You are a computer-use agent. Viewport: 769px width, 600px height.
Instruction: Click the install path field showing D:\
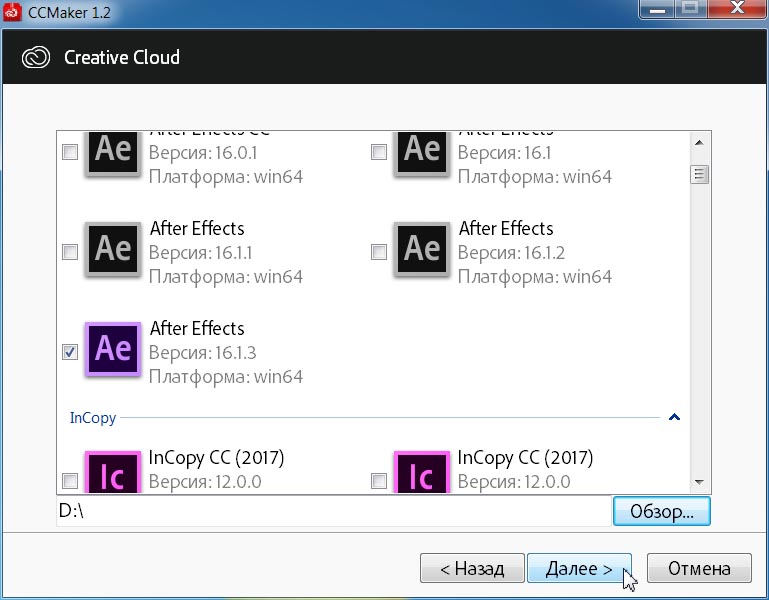[x=334, y=511]
